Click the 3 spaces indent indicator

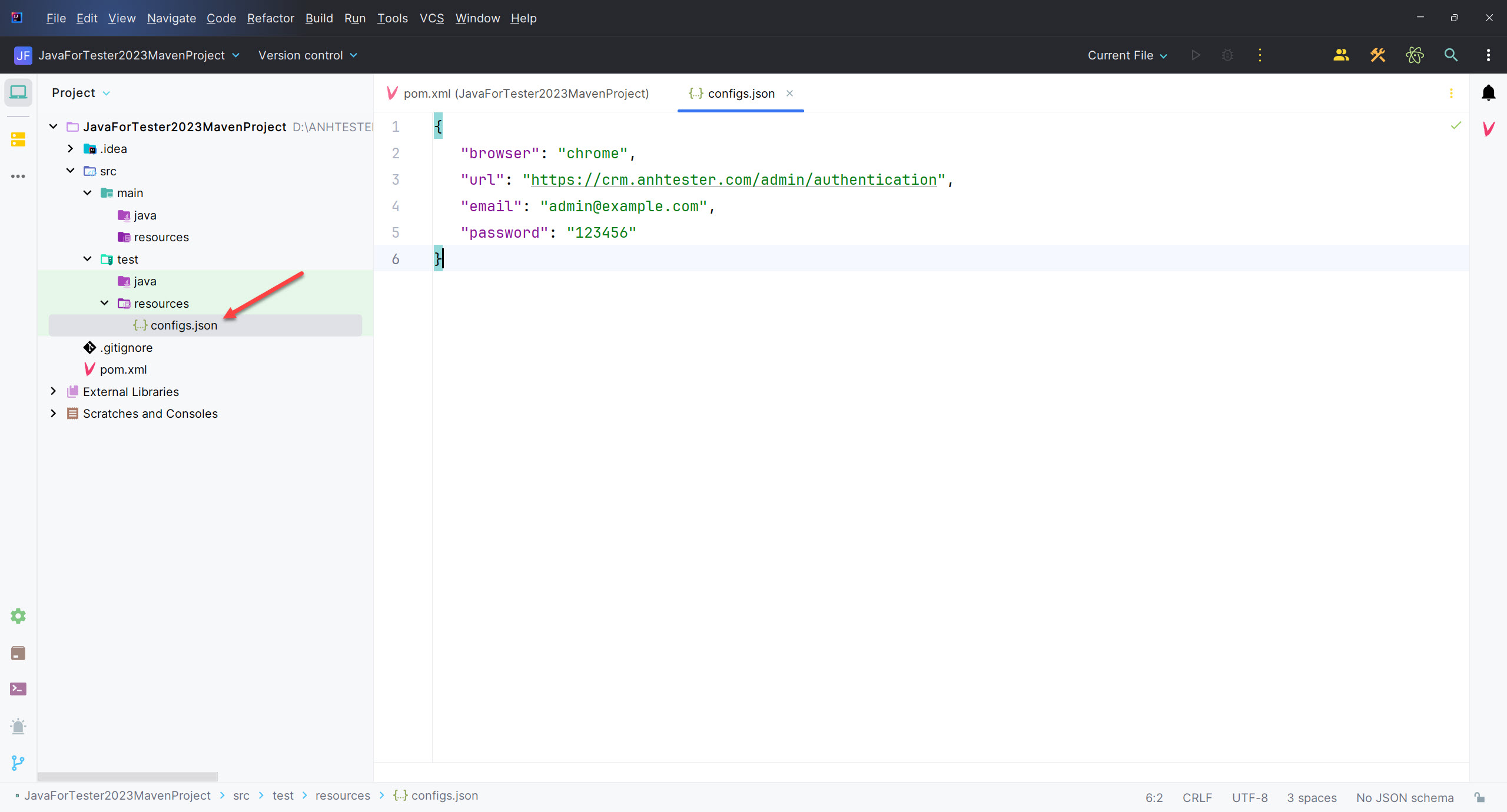click(x=1312, y=797)
